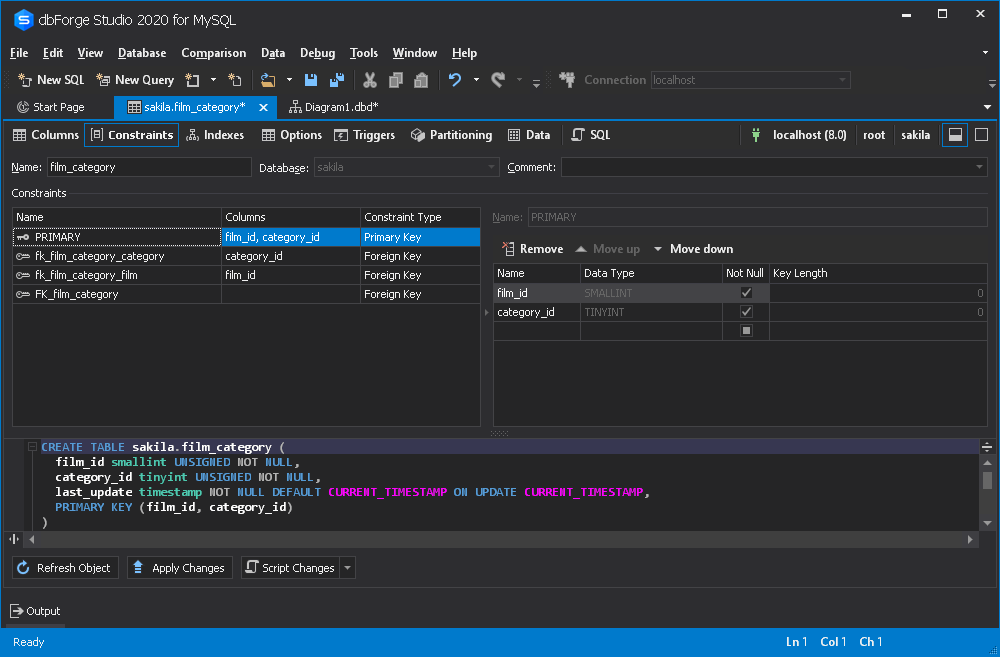Viewport: 1000px width, 657px height.
Task: Expand the Script Changes dropdown arrow
Action: (x=347, y=568)
